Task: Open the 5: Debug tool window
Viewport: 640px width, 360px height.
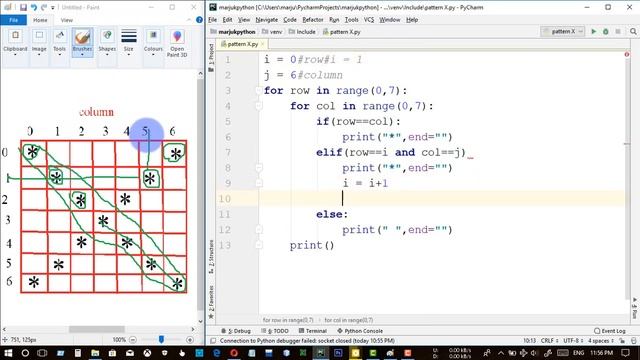Action: click(236, 331)
